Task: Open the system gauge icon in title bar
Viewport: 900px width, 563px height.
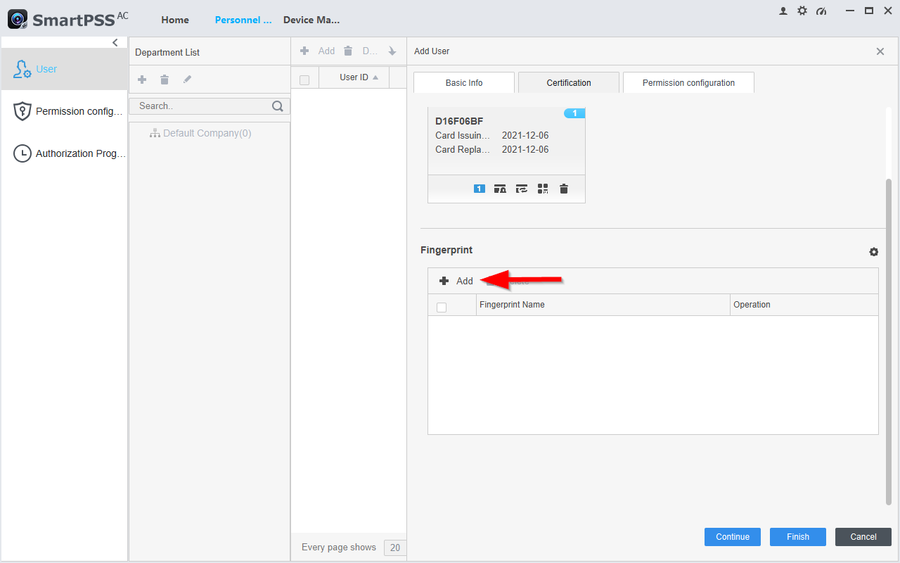Action: click(x=821, y=10)
